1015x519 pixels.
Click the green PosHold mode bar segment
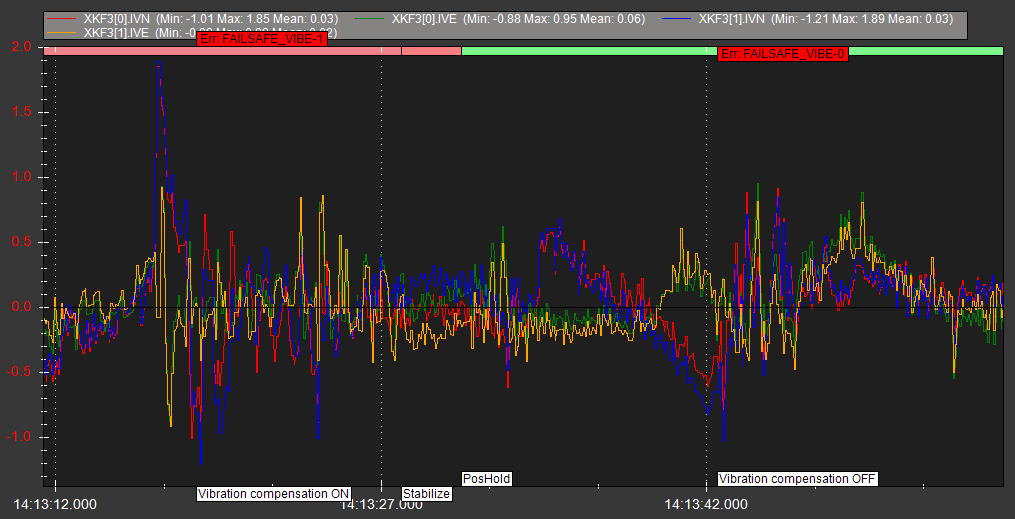(x=590, y=50)
